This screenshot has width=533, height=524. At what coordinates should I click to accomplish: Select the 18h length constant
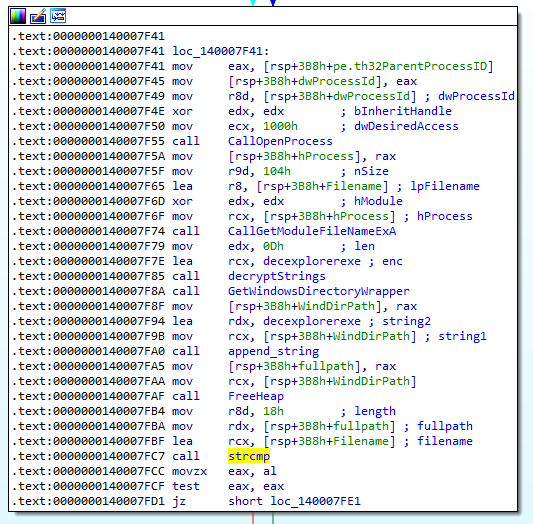coord(273,411)
